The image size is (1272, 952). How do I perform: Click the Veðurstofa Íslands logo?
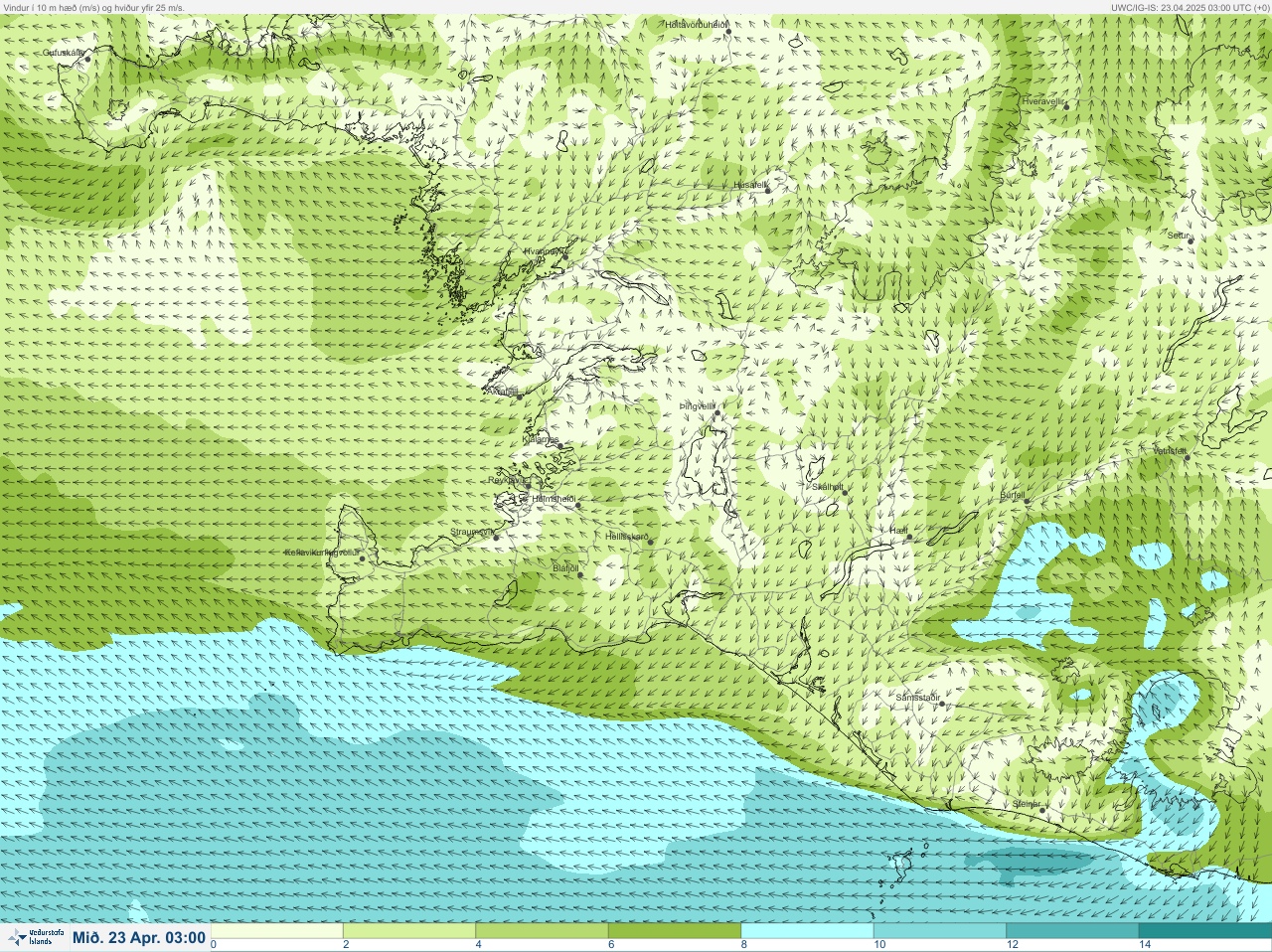[x=36, y=937]
